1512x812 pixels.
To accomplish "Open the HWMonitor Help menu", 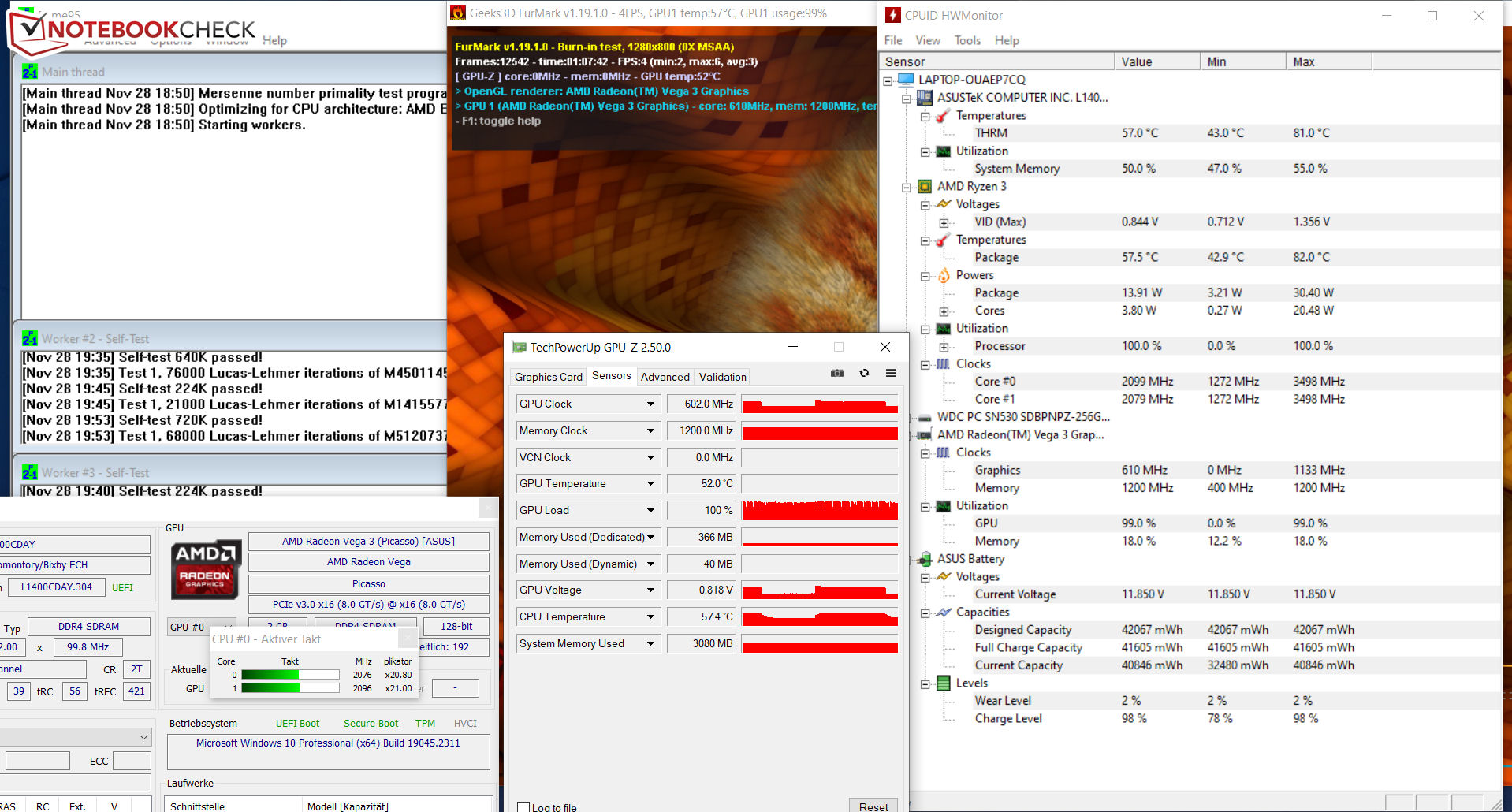I will click(x=1007, y=40).
